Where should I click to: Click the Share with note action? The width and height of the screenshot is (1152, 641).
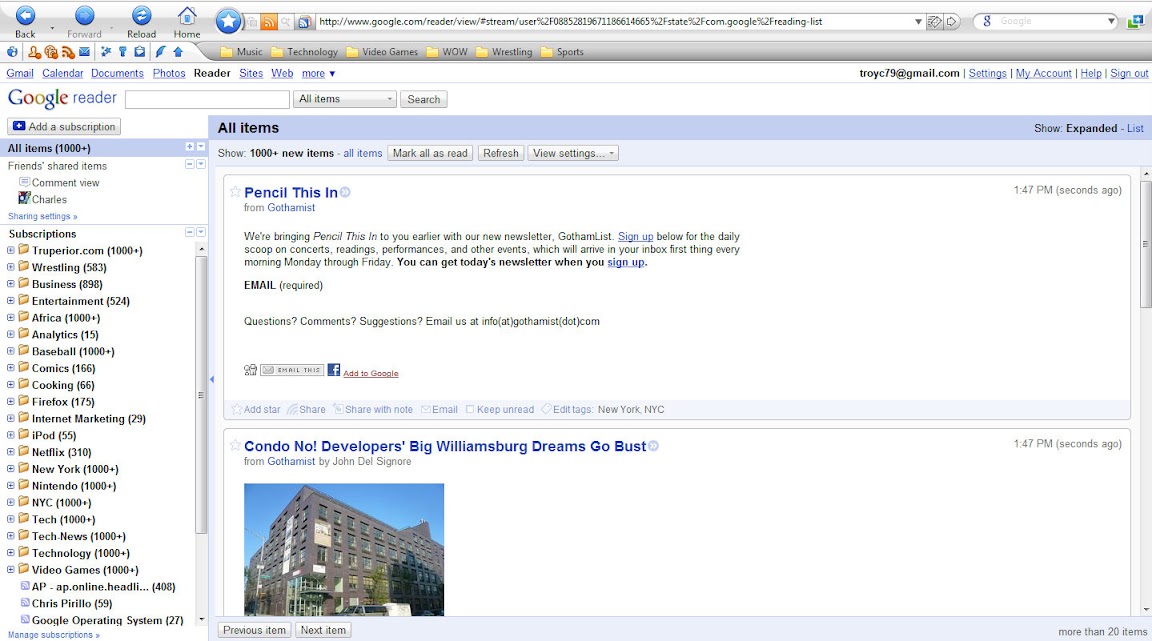point(373,409)
